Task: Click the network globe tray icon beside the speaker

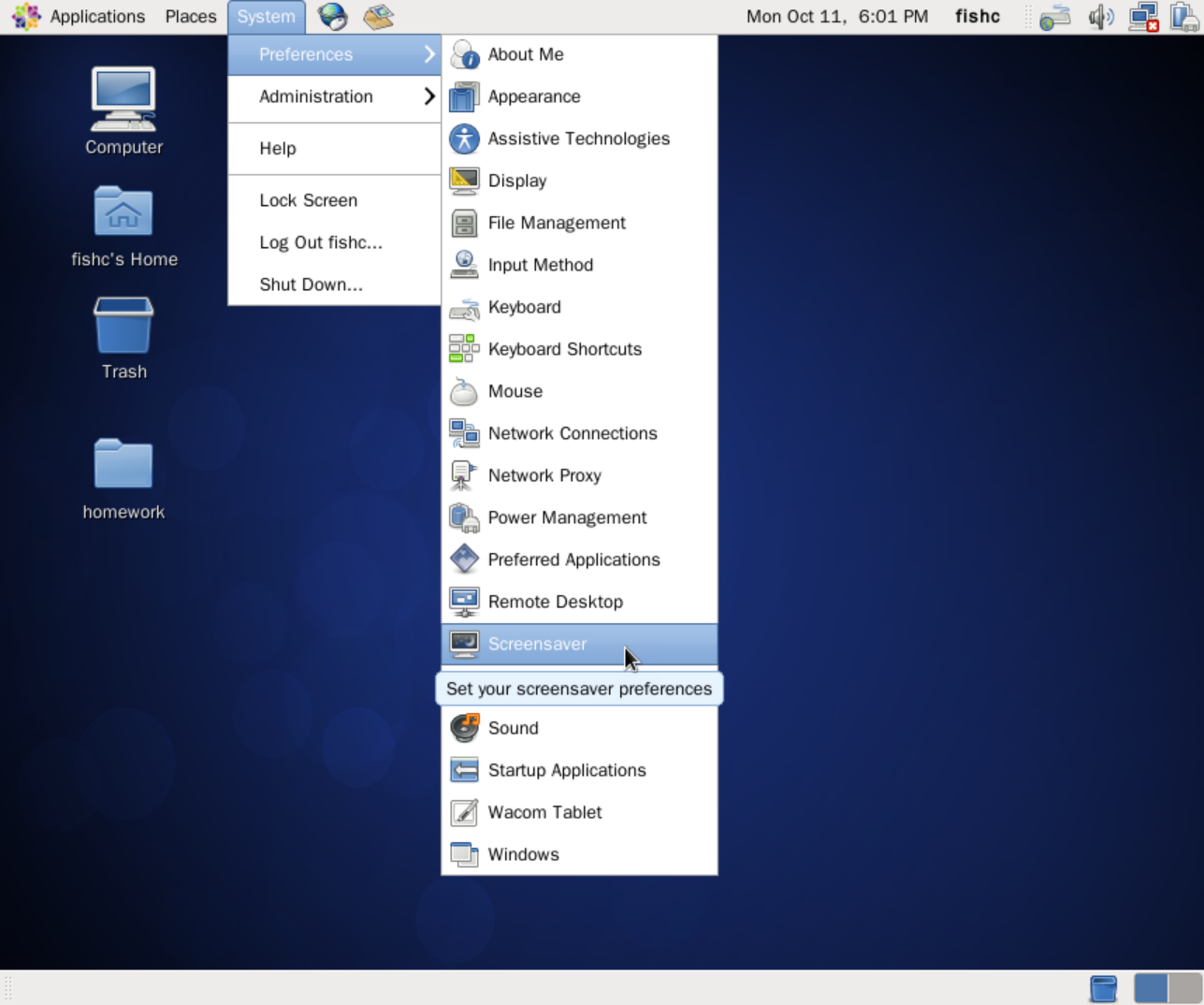Action: tap(1055, 17)
